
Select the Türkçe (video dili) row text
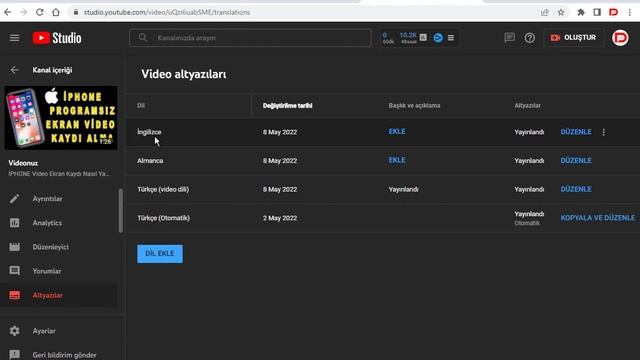[163, 189]
